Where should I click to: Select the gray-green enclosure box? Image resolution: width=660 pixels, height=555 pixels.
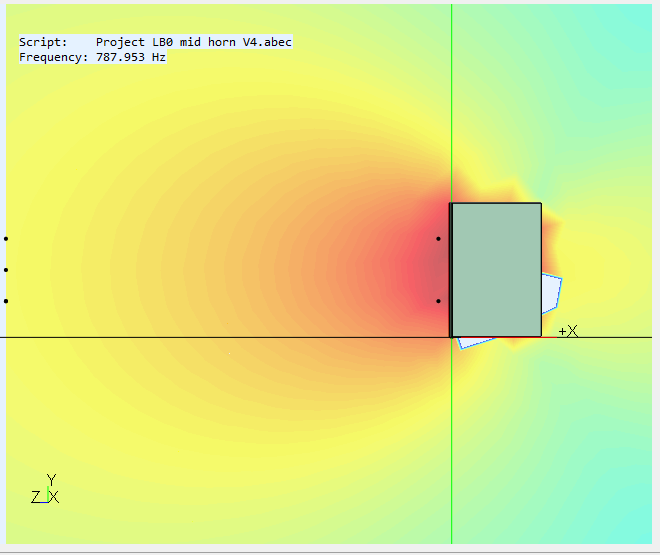496,270
